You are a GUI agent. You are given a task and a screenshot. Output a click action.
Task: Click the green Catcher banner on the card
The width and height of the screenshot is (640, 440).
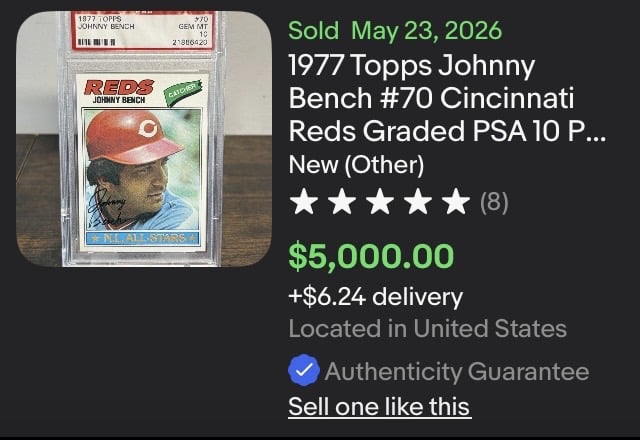pyautogui.click(x=184, y=92)
